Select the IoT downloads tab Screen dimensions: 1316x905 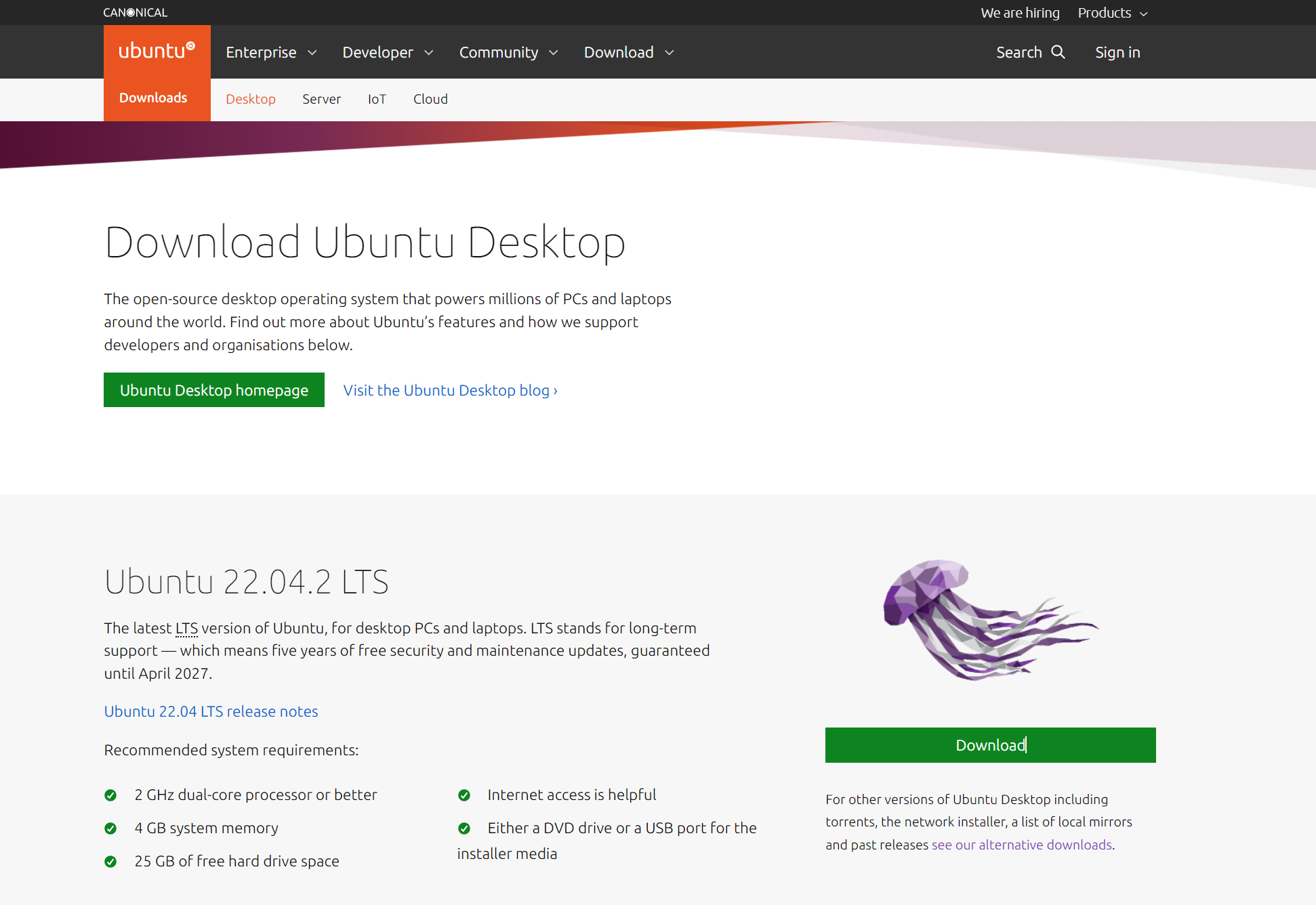[377, 99]
